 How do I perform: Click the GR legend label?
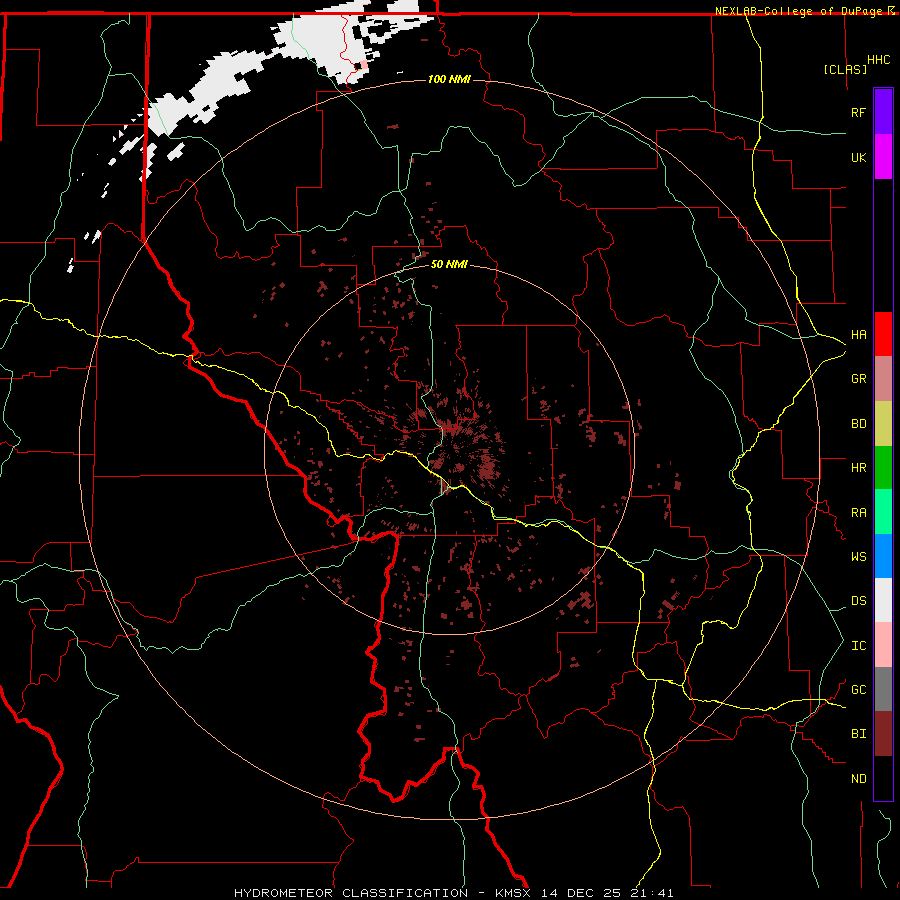pyautogui.click(x=858, y=379)
